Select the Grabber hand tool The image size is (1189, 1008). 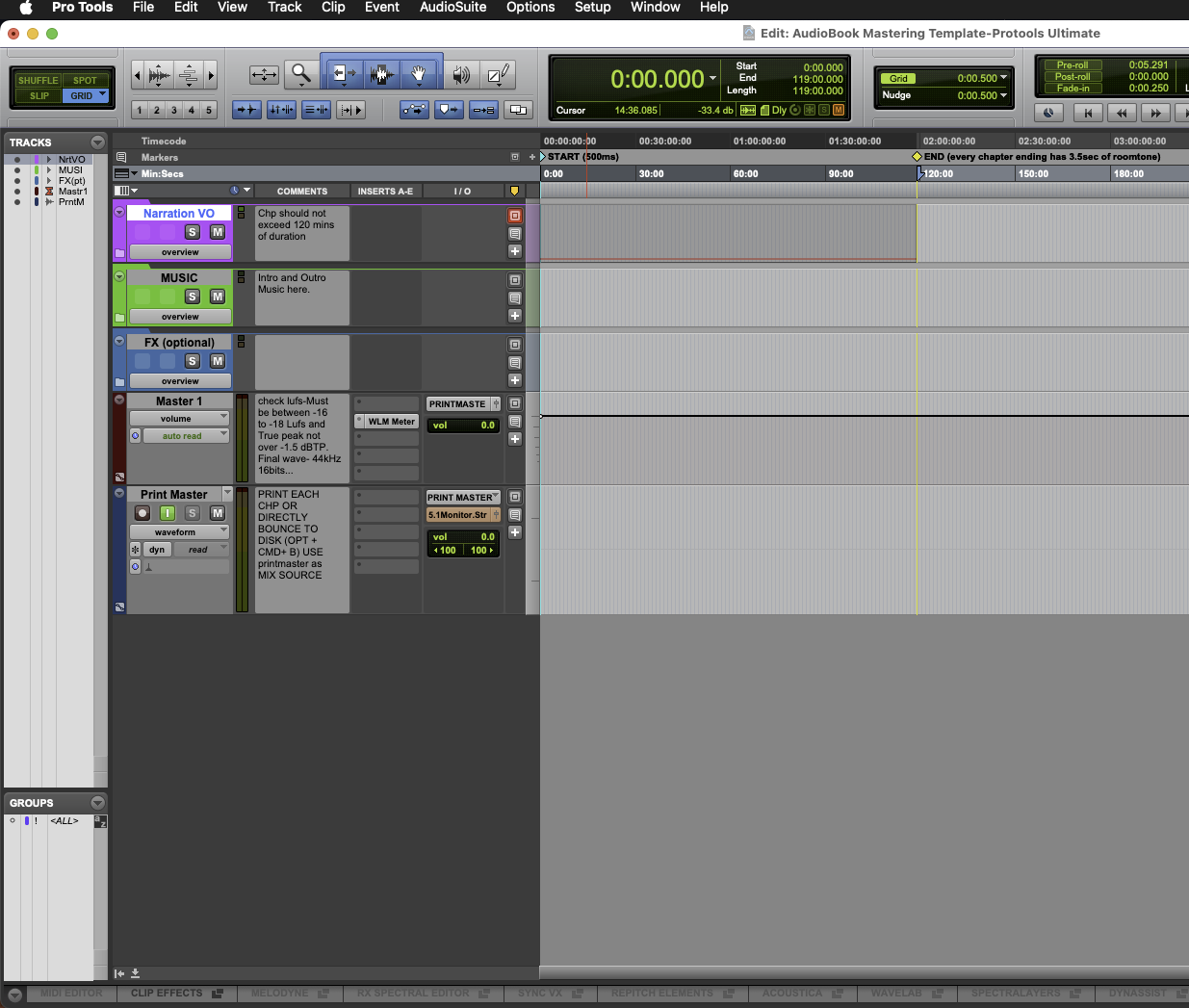pyautogui.click(x=419, y=74)
